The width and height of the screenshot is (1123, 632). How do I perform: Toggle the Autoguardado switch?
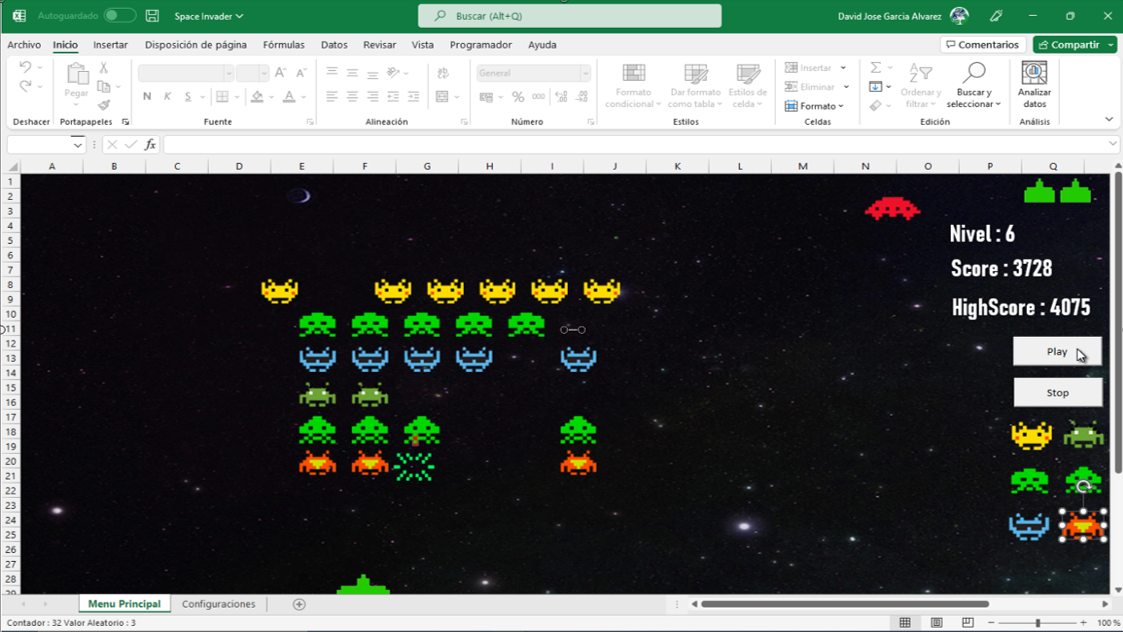point(119,16)
